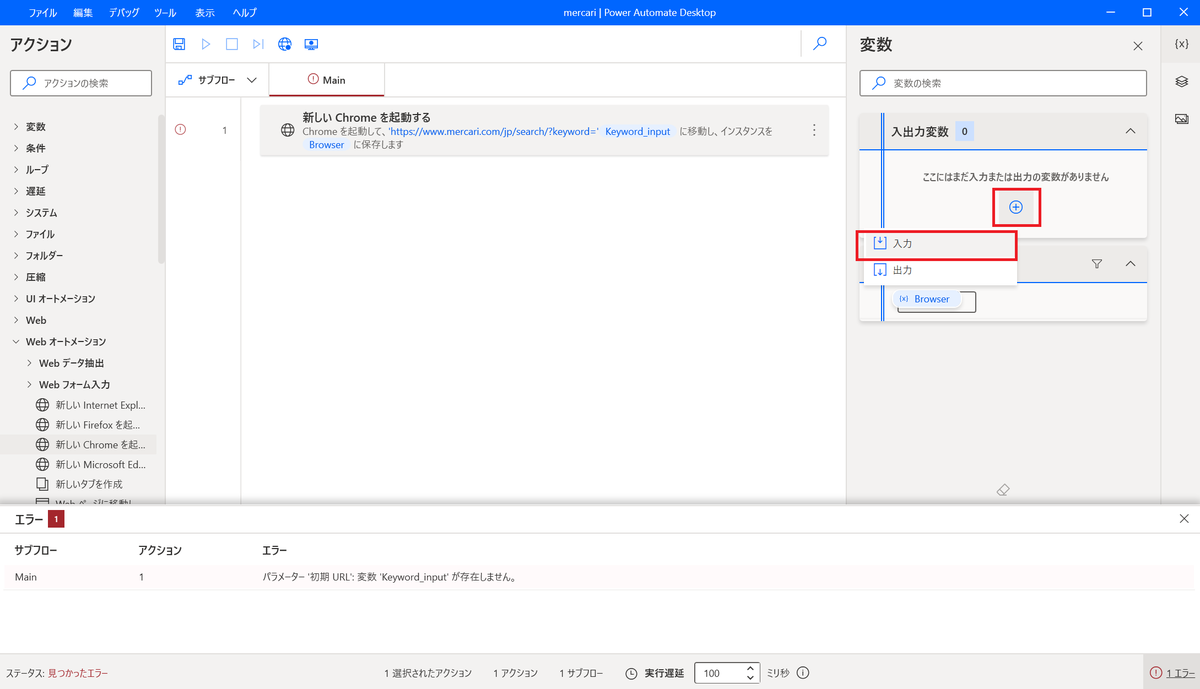This screenshot has height=689, width=1200.
Task: Click the アクションの検索 search field
Action: pyautogui.click(x=81, y=83)
